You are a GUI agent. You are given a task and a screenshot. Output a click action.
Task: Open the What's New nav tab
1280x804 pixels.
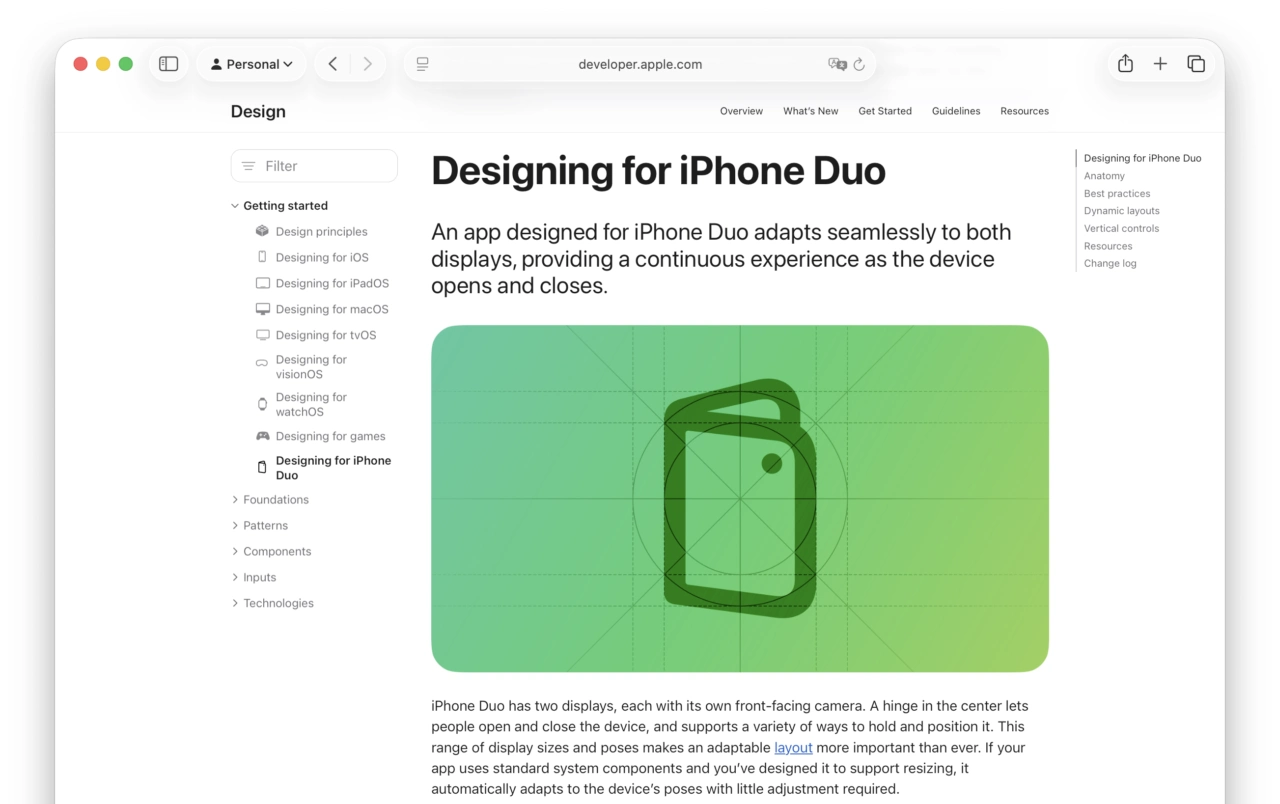[x=811, y=111]
